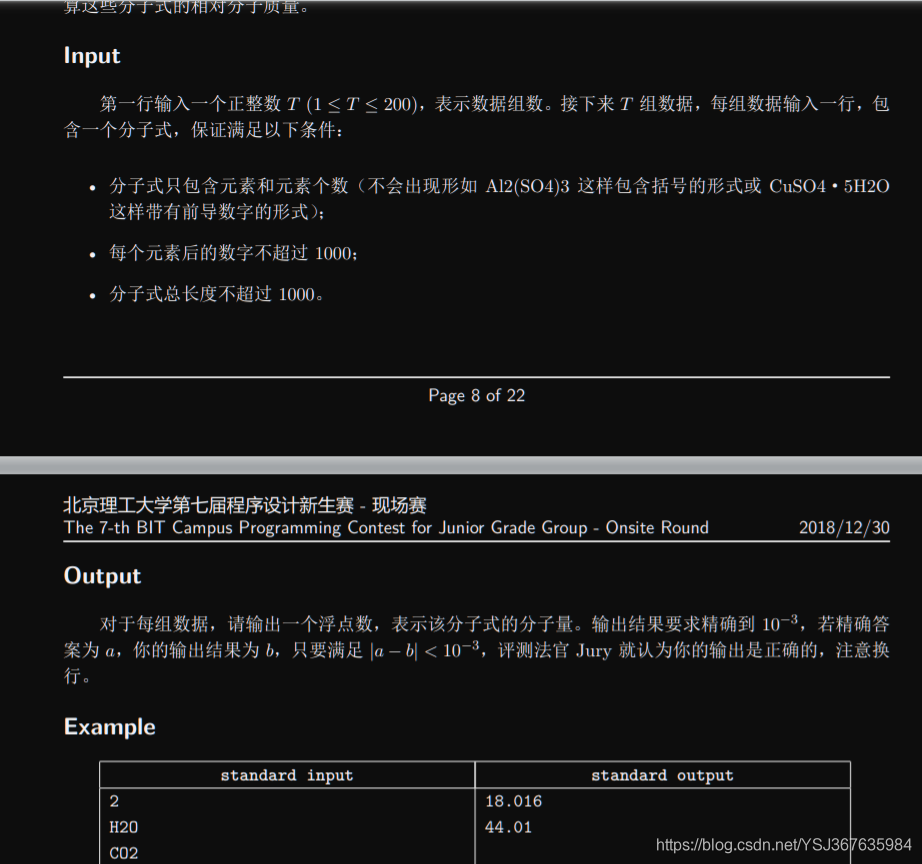Image resolution: width=922 pixels, height=864 pixels.
Task: Click the word 'Jury' in output paragraph
Action: [x=593, y=650]
